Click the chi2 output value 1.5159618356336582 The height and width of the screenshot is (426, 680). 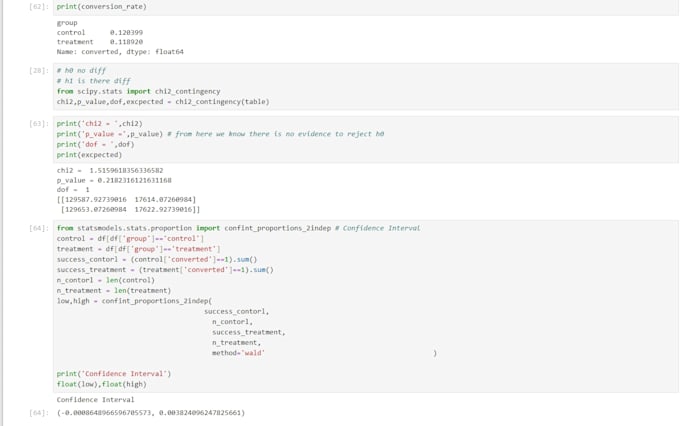point(126,170)
